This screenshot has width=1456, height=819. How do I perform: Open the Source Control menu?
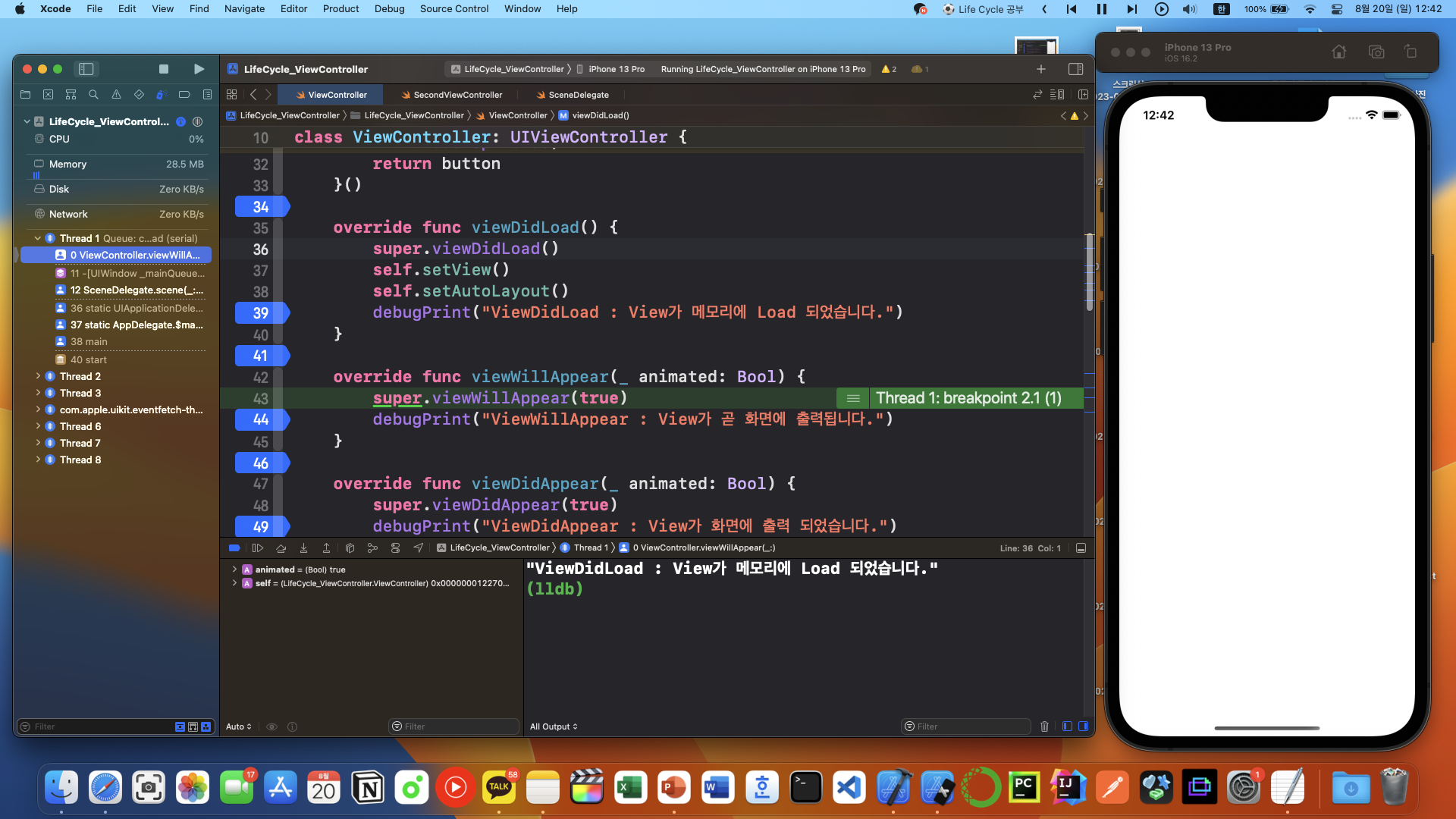[454, 9]
